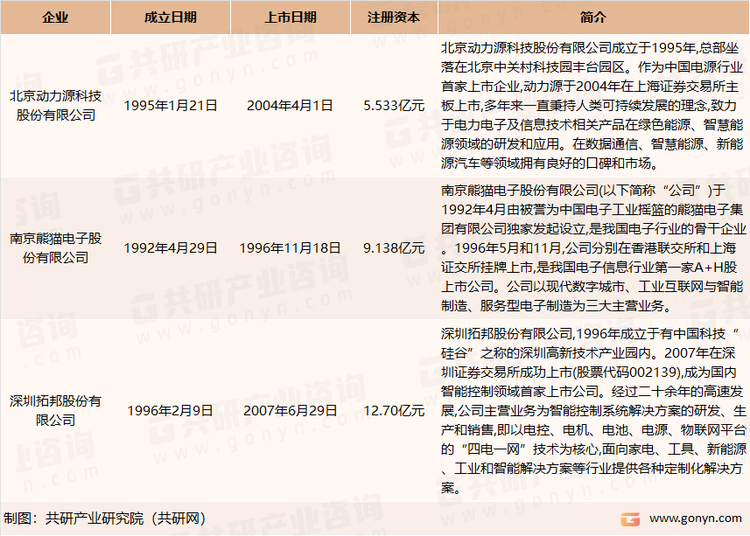Click the 注册资本 column header

(x=394, y=17)
